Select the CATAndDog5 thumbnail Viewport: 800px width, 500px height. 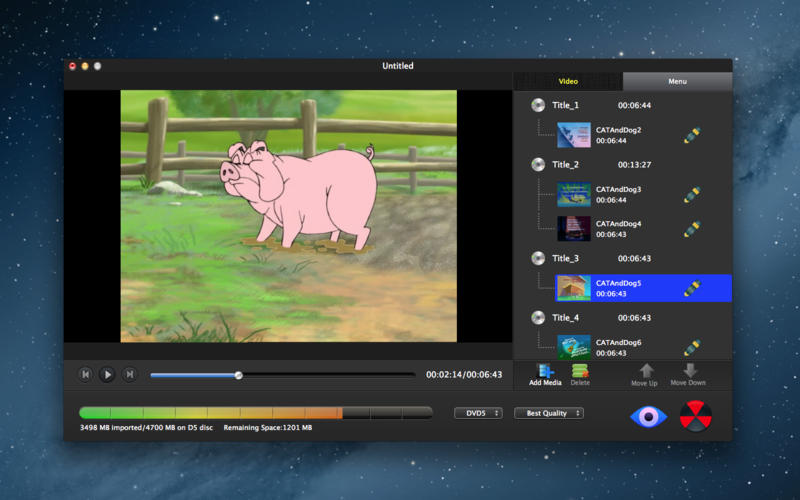pos(574,288)
